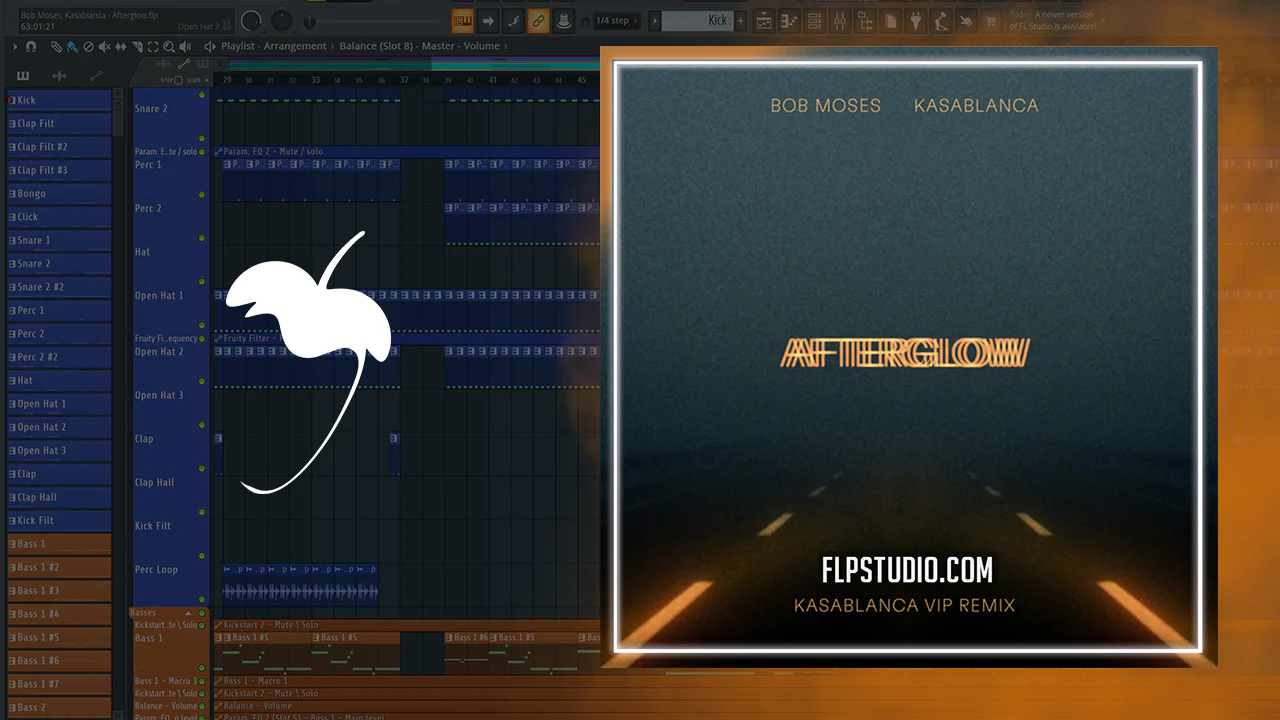The height and width of the screenshot is (720, 1280).
Task: Toggle the step editing mode icon
Action: coord(513,20)
